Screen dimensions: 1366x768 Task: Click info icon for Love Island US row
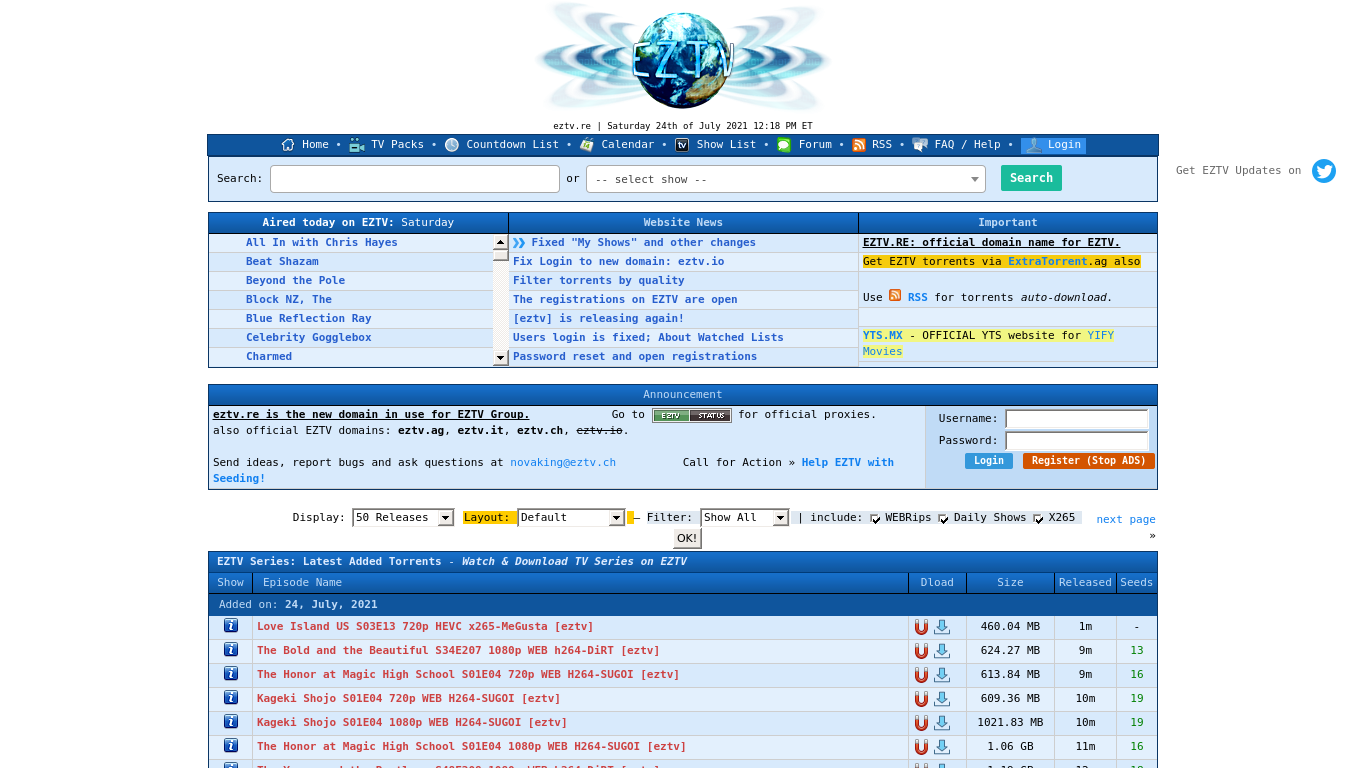click(231, 626)
